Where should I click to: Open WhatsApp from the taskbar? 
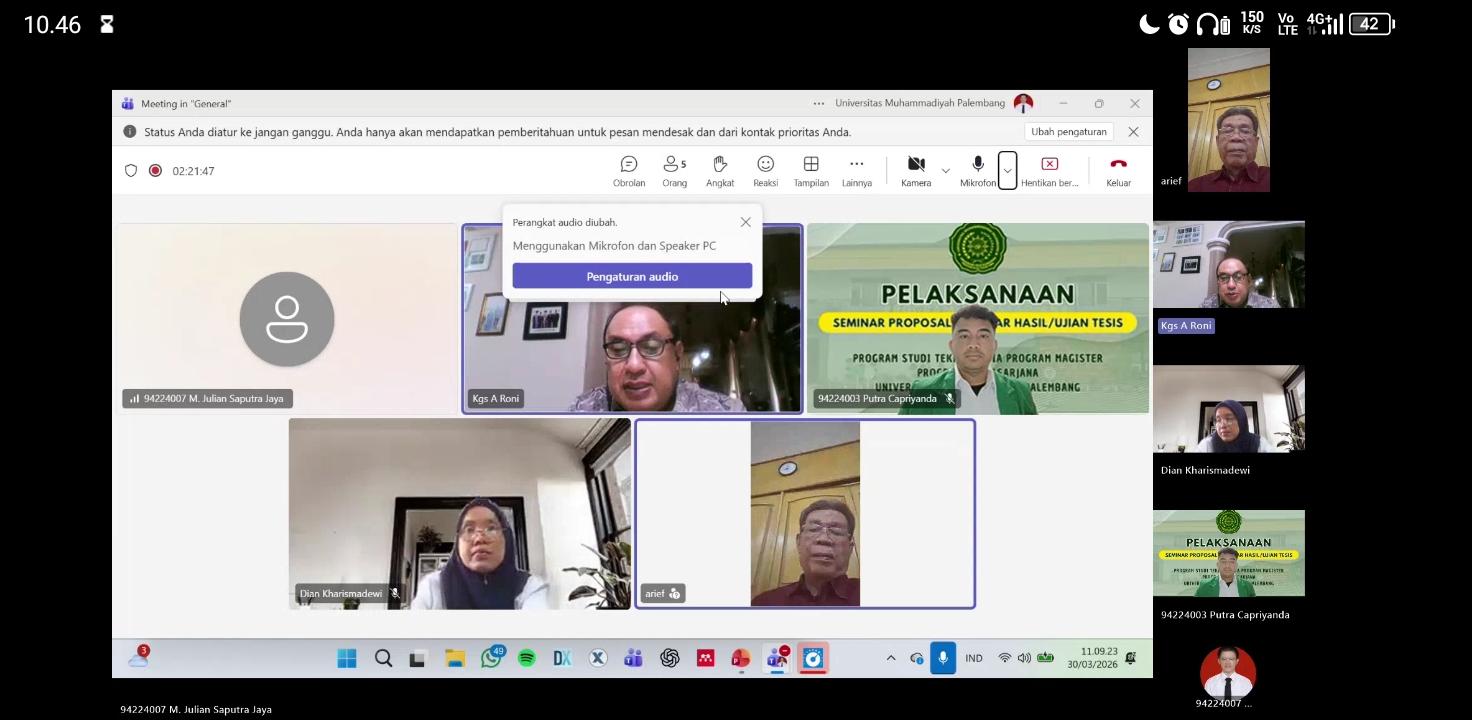(491, 658)
